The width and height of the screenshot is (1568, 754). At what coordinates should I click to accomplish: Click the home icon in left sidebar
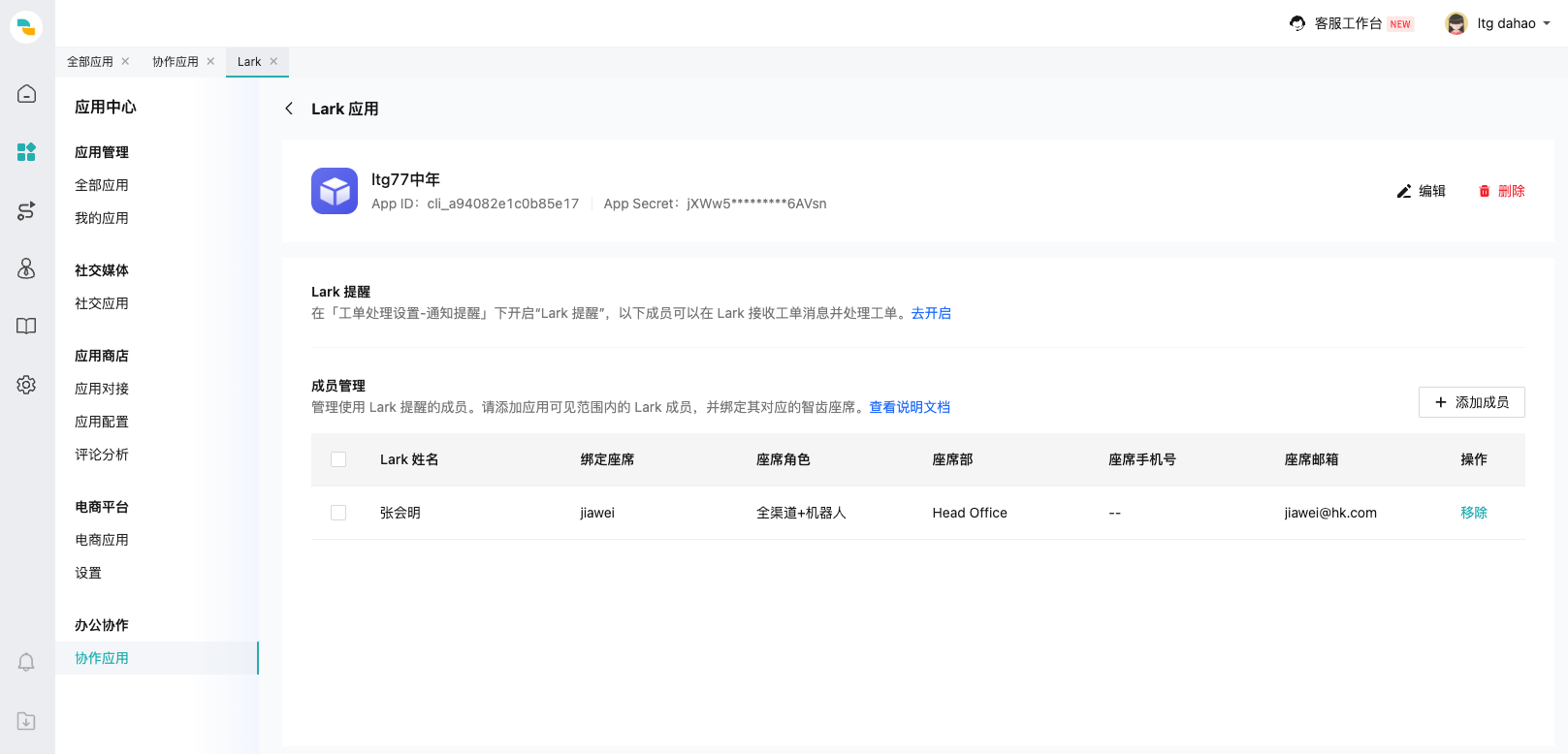(26, 94)
